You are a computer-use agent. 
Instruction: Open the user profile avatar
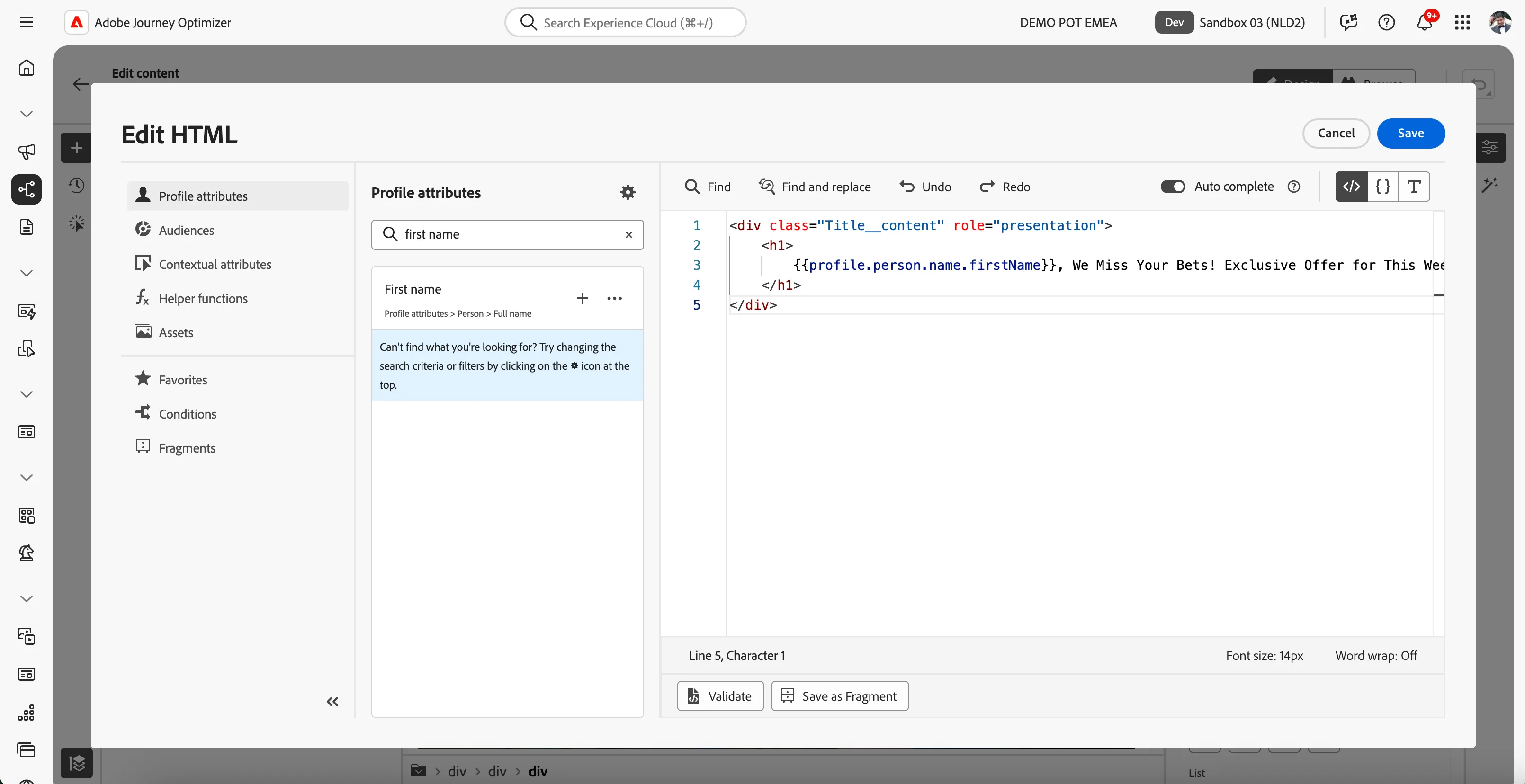click(x=1500, y=22)
